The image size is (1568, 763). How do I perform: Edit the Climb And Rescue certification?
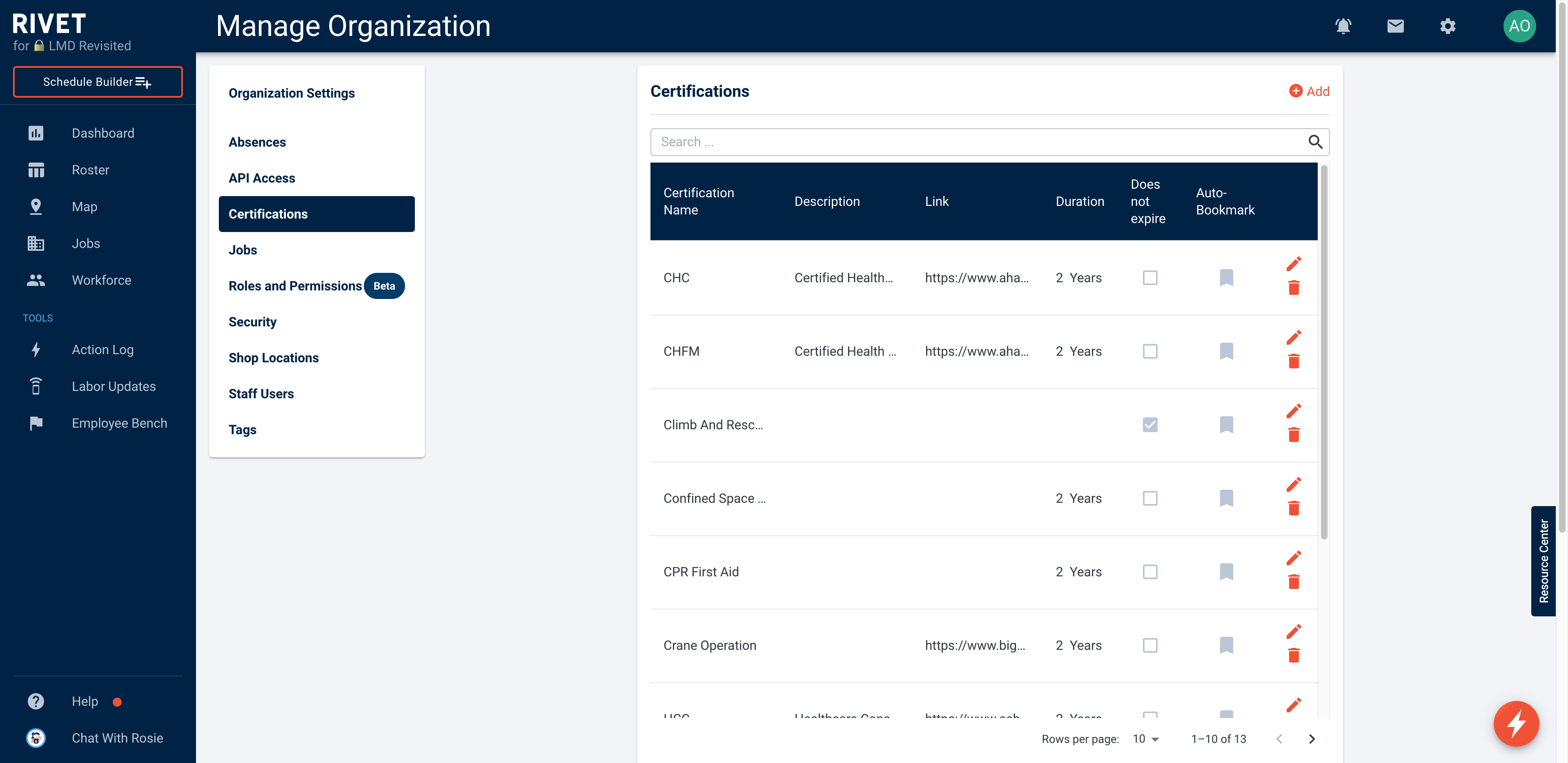point(1294,411)
